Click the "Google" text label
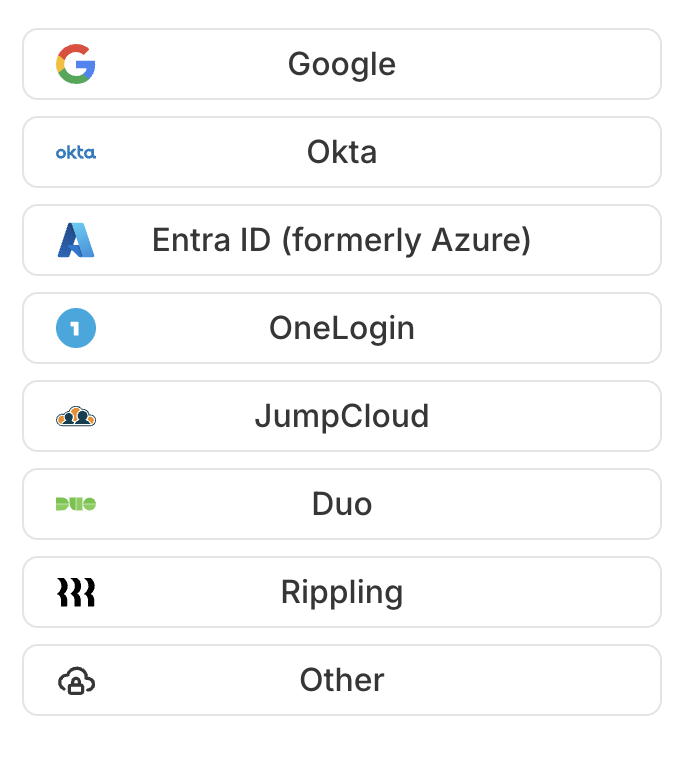698x758 pixels. [342, 64]
